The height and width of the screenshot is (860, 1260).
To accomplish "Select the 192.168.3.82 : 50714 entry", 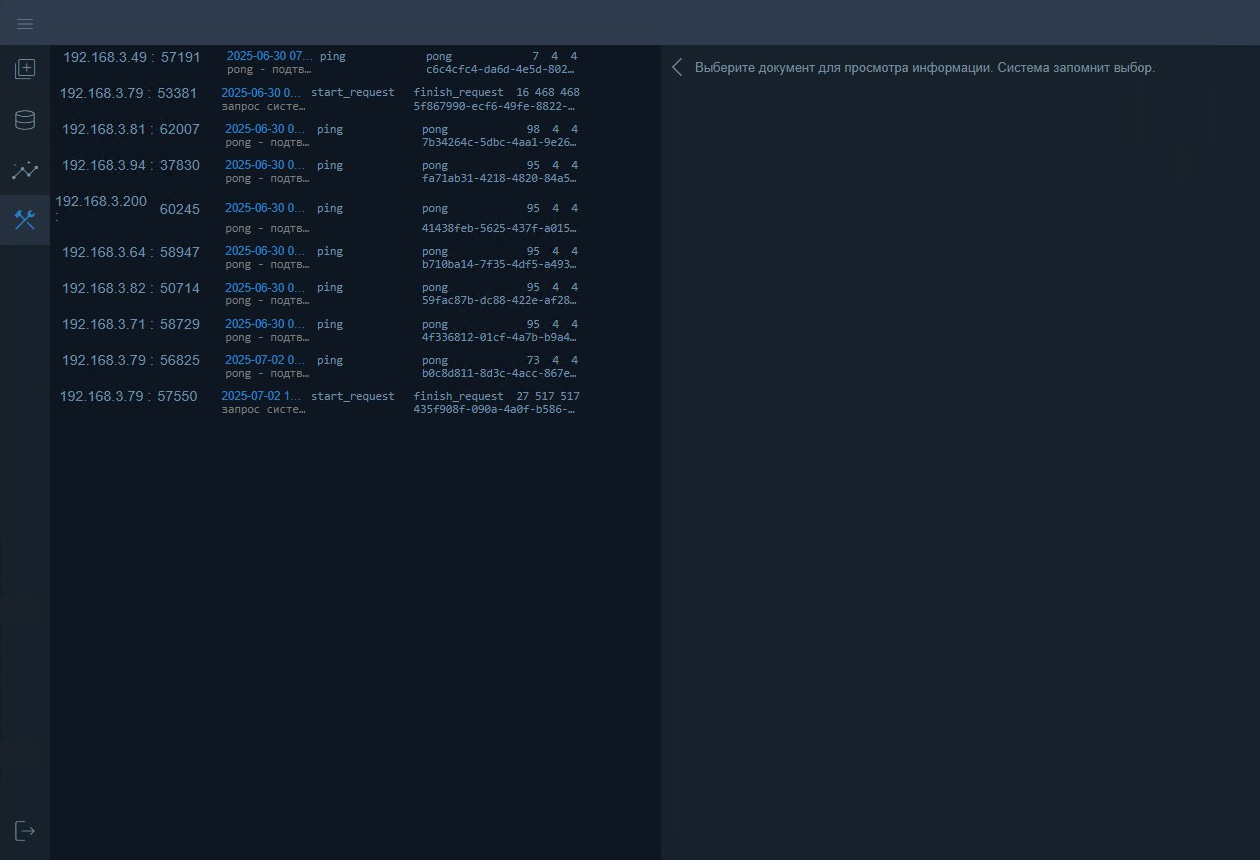I will point(131,288).
